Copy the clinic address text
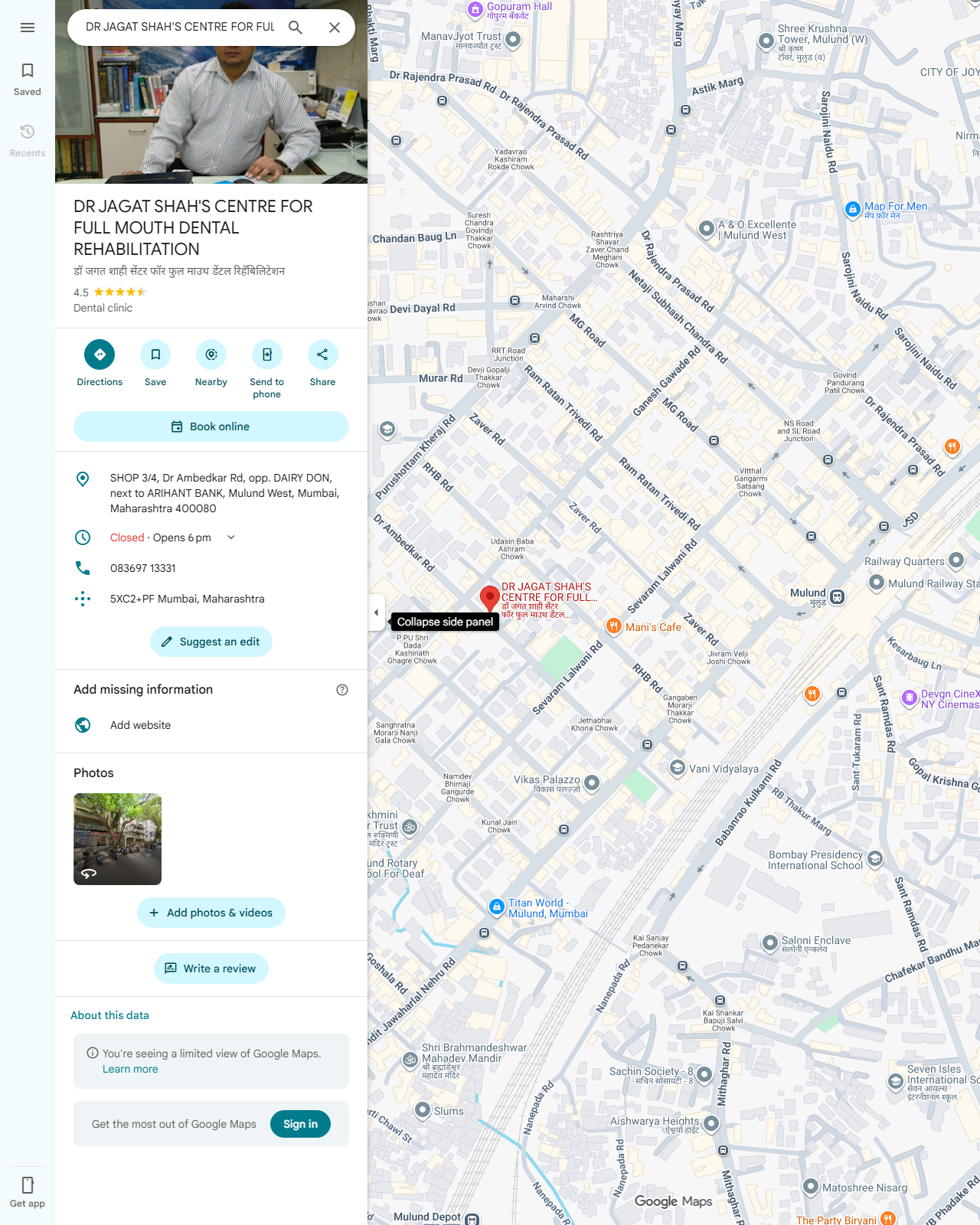This screenshot has height=1225, width=980. [x=225, y=493]
